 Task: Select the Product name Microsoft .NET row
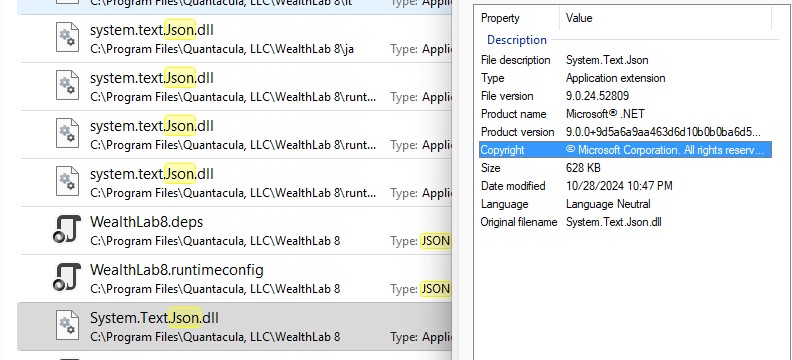click(625, 114)
